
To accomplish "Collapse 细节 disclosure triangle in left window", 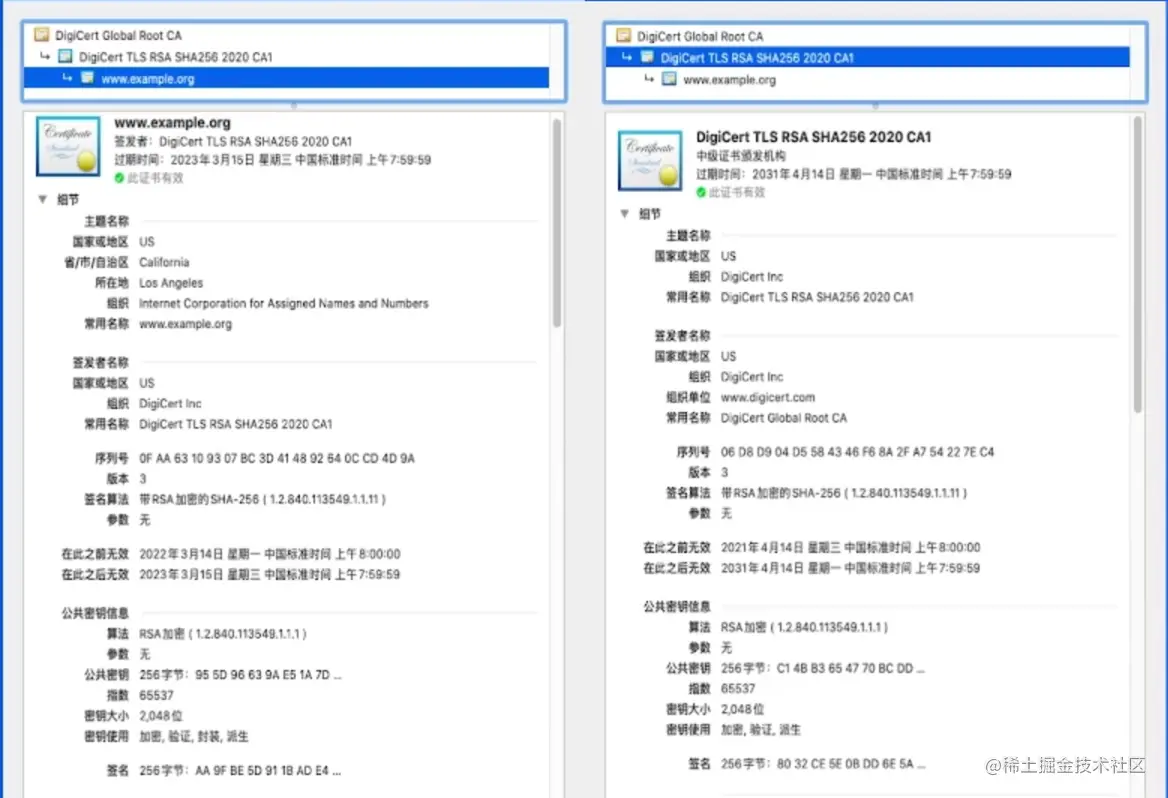I will [x=42, y=199].
